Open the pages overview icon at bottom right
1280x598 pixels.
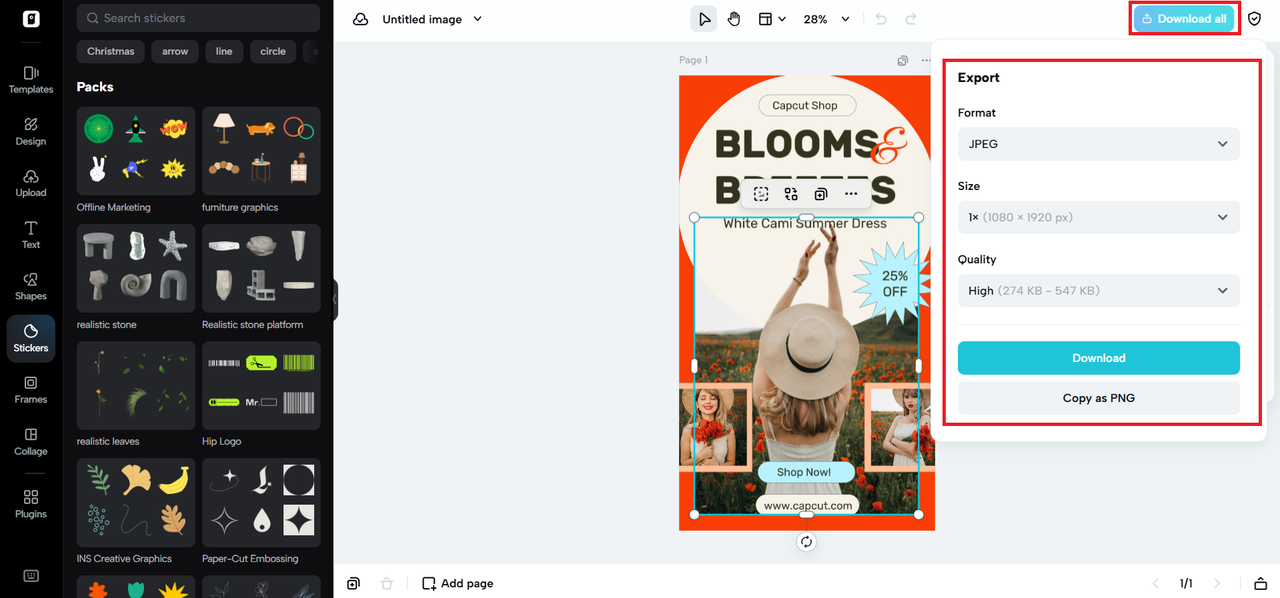1260,583
